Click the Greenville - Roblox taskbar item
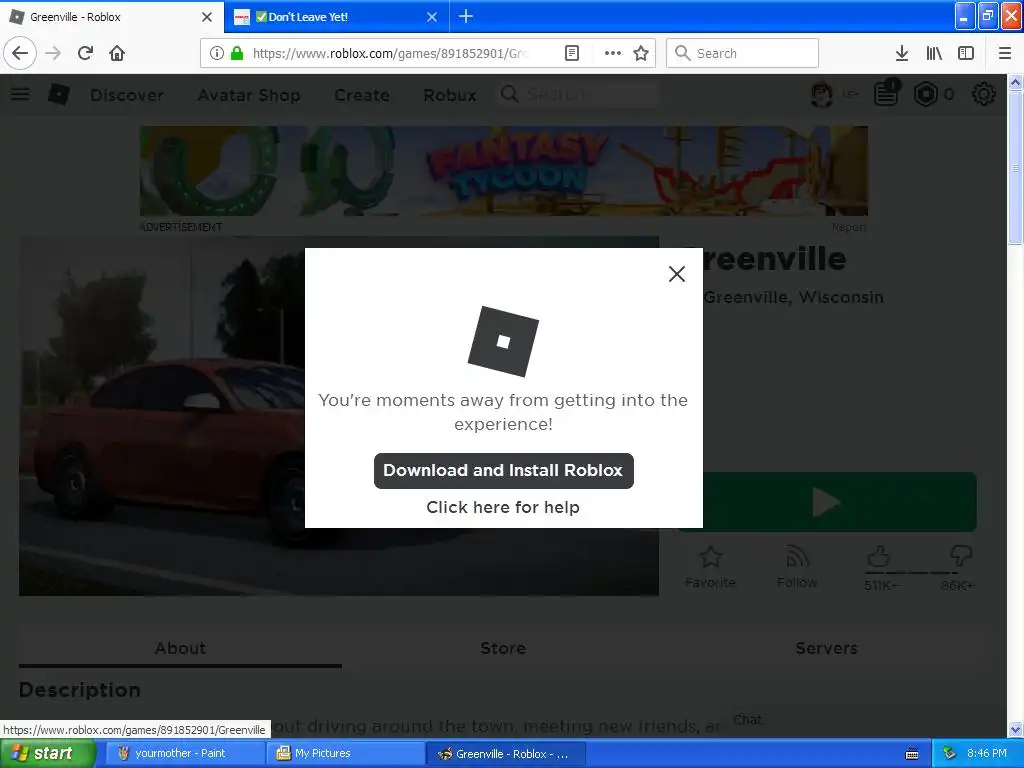The height and width of the screenshot is (768, 1024). pos(506,754)
